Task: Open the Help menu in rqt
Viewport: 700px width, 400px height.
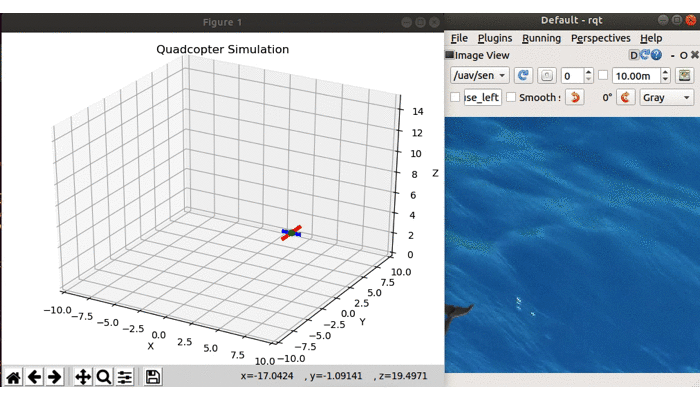Action: point(651,38)
